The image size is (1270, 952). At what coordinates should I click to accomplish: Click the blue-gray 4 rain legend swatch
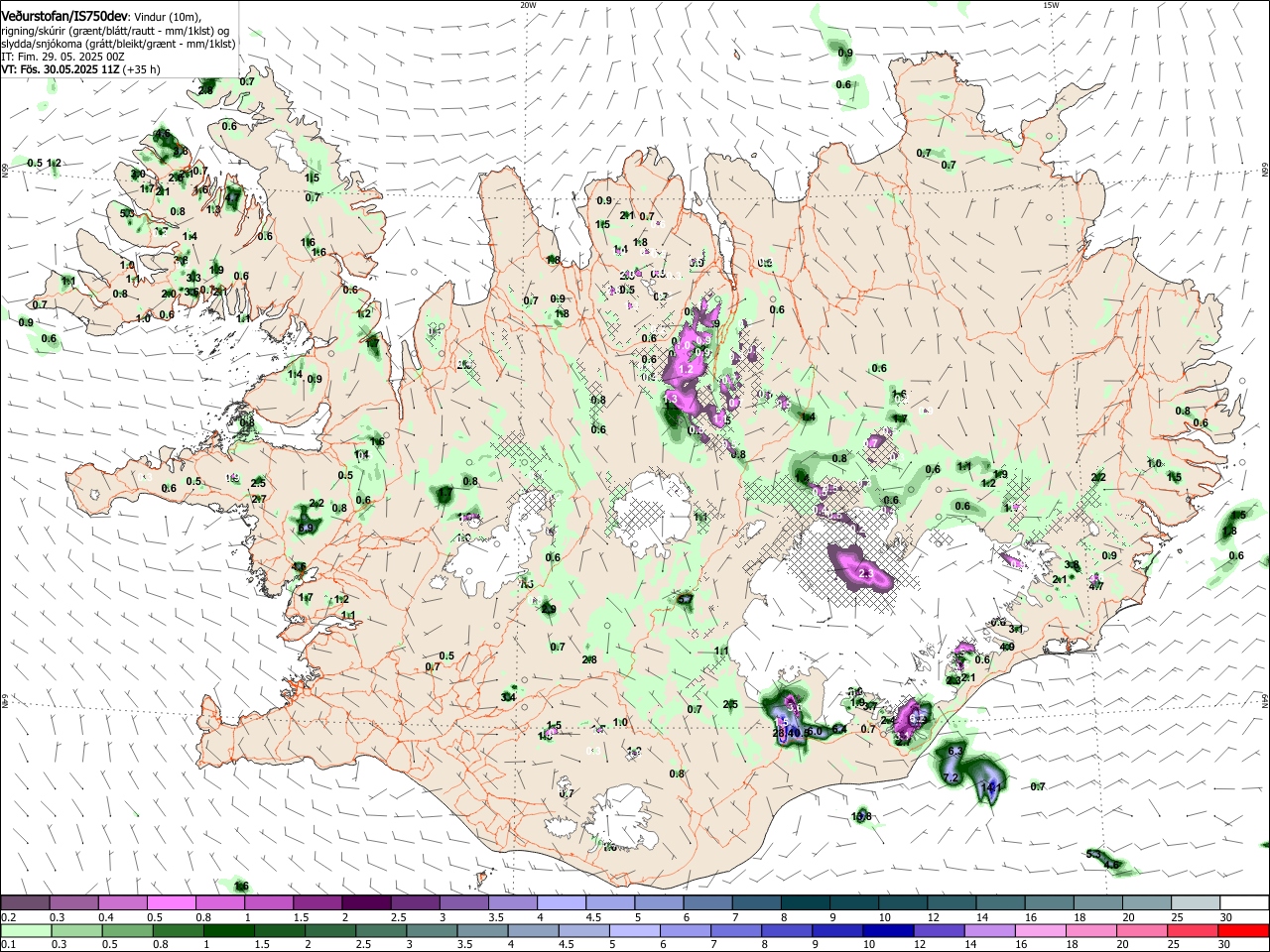tap(532, 930)
